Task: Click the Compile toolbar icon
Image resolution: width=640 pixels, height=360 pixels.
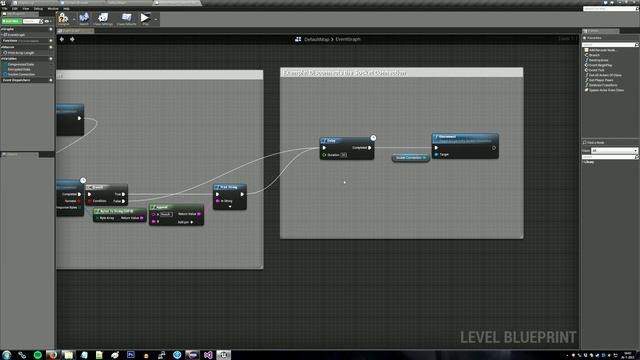Action: (x=63, y=18)
